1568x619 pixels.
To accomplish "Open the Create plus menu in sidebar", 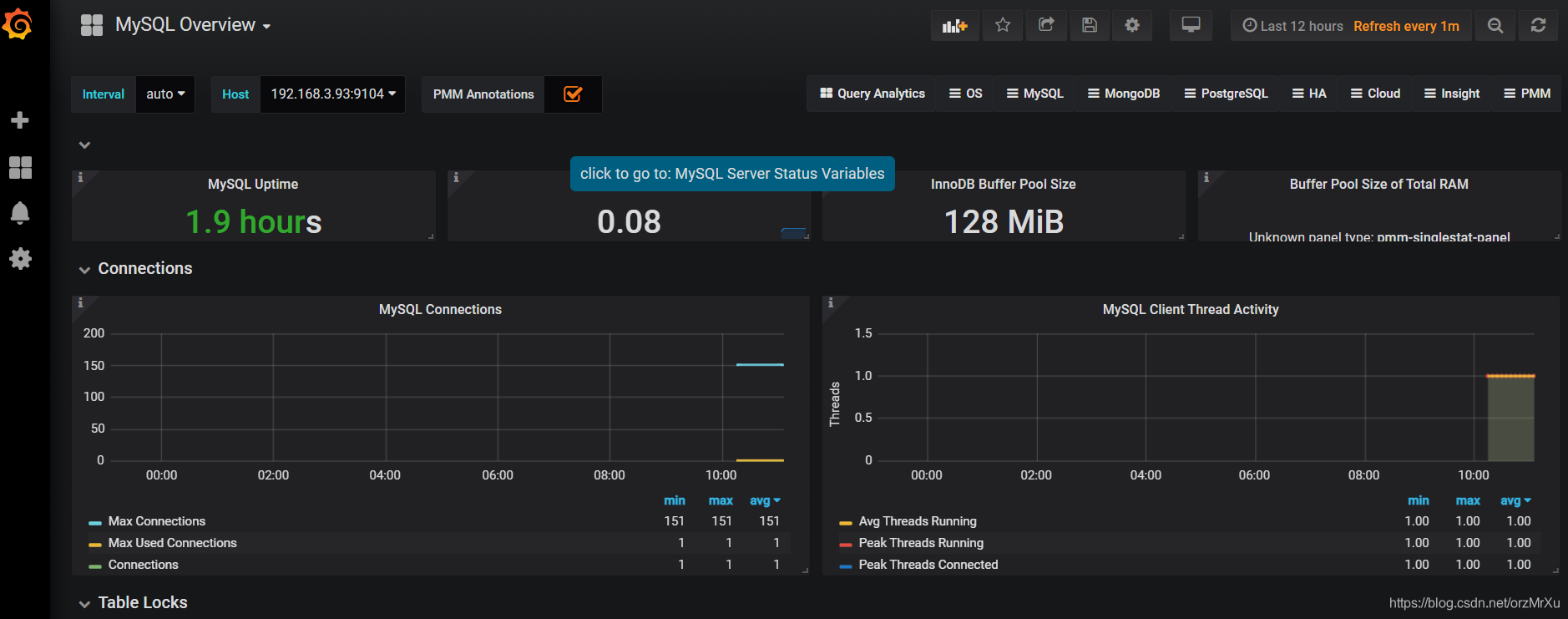I will [x=20, y=120].
